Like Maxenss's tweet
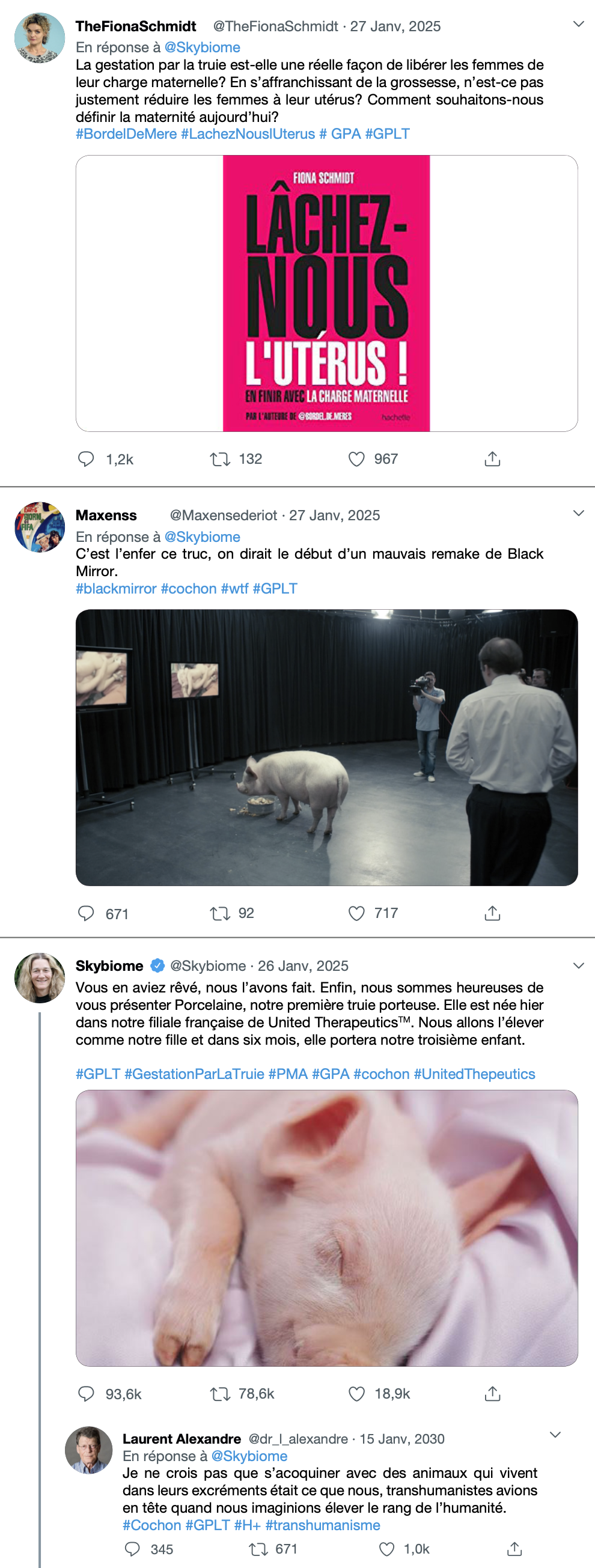The height and width of the screenshot is (1568, 595). click(x=356, y=913)
